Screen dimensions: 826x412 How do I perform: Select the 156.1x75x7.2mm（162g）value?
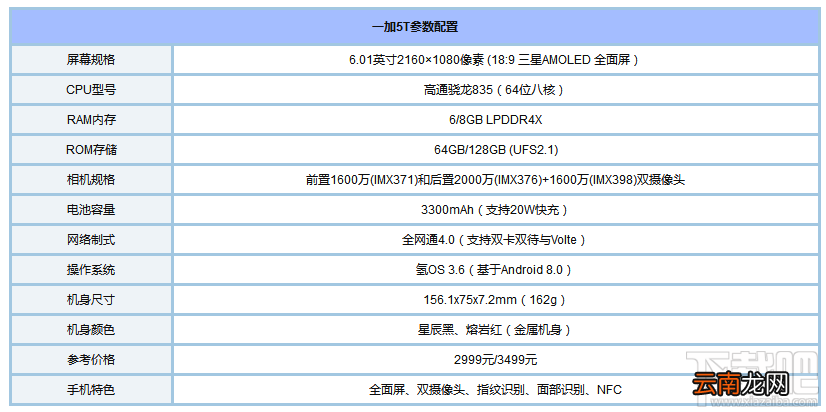(x=494, y=300)
